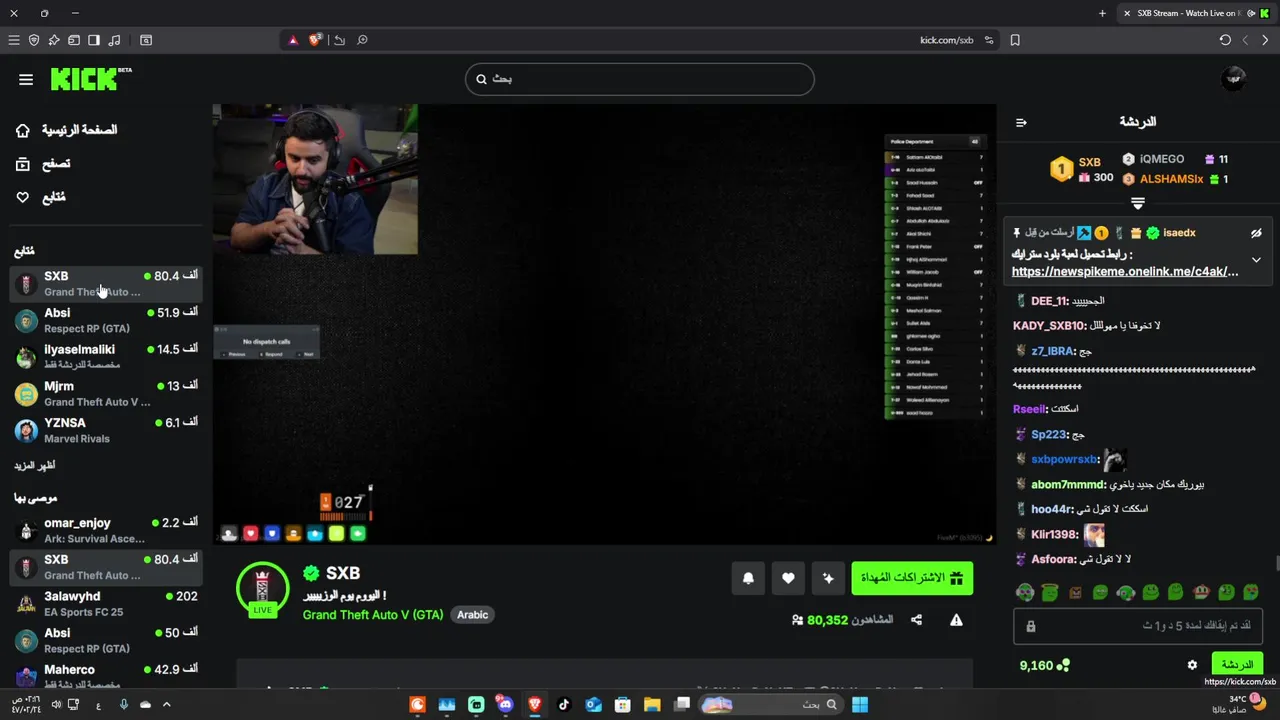1280x720 pixels.
Task: Toggle the volume icon in the system tray
Action: click(x=56, y=704)
